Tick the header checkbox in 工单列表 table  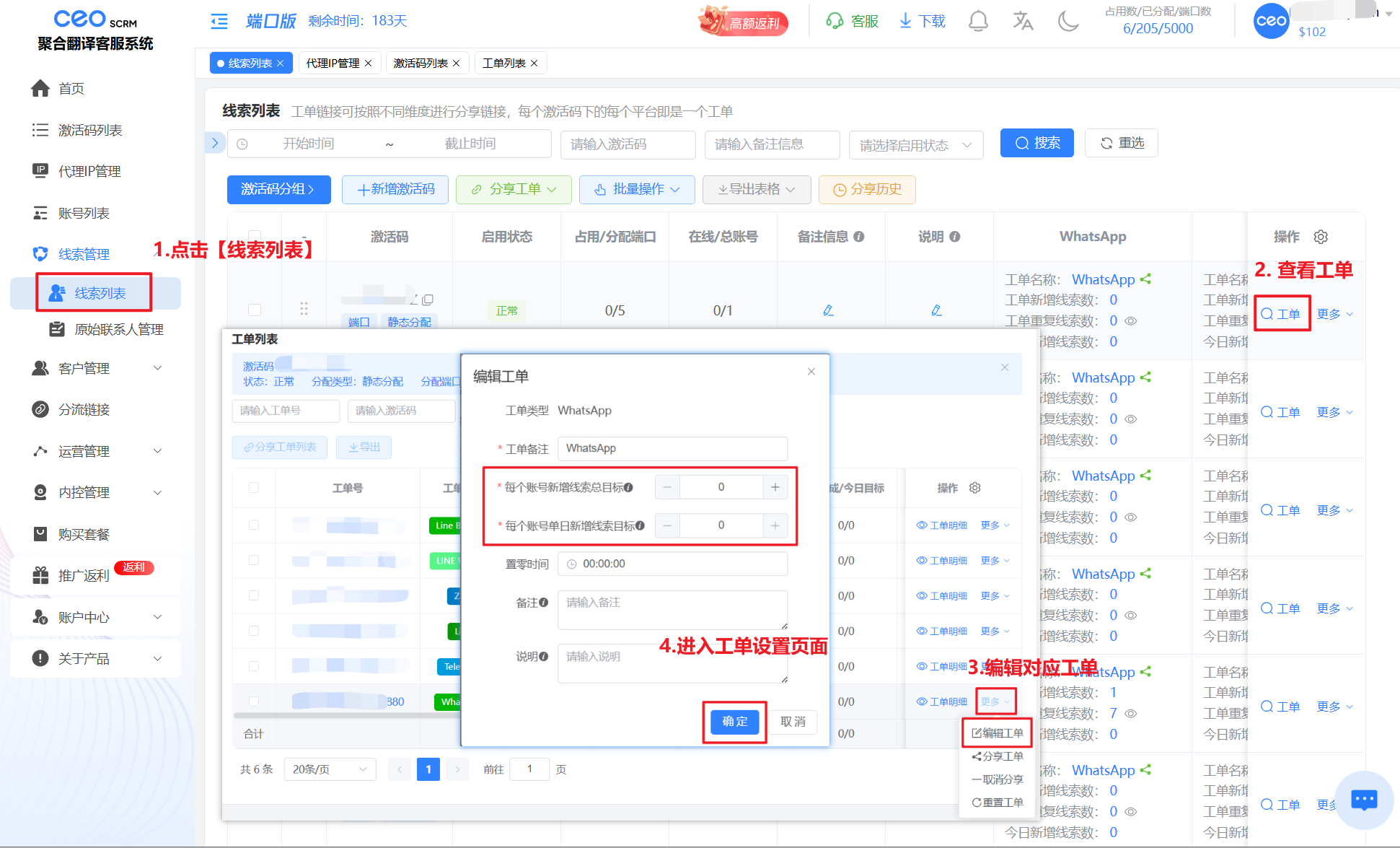point(254,488)
